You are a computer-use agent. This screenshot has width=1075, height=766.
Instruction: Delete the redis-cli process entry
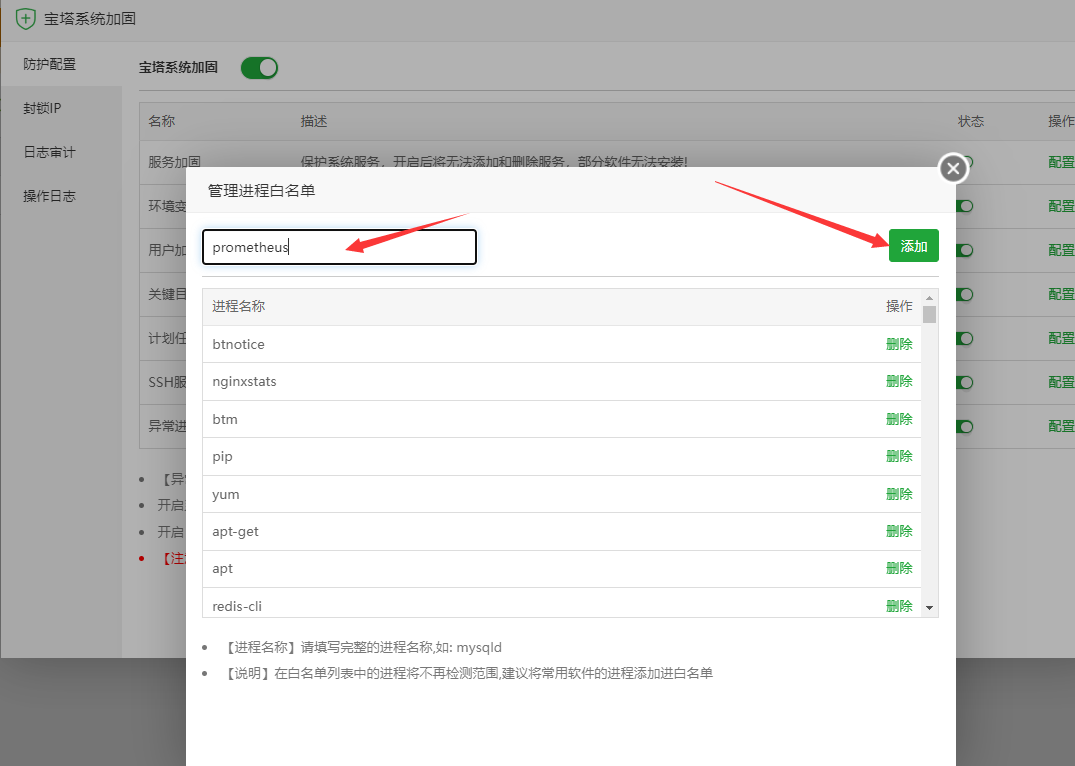[x=898, y=605]
